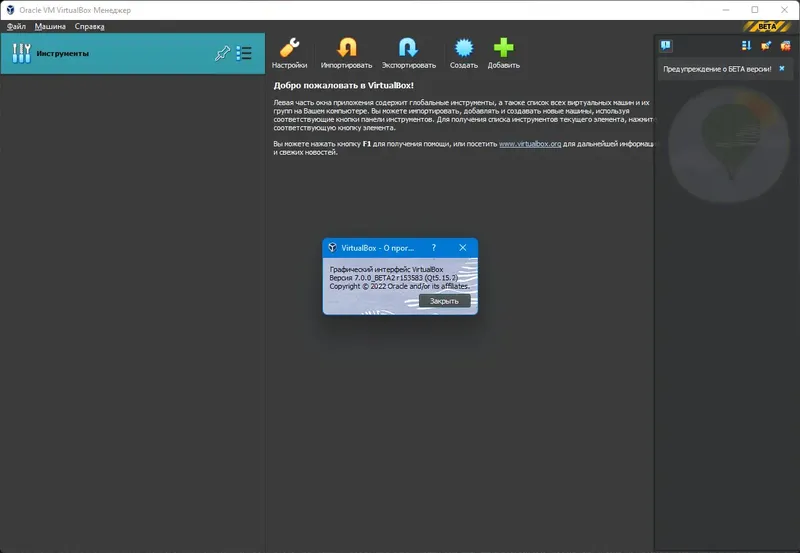Open the Файл menu
This screenshot has height=553, width=800.
click(x=16, y=27)
